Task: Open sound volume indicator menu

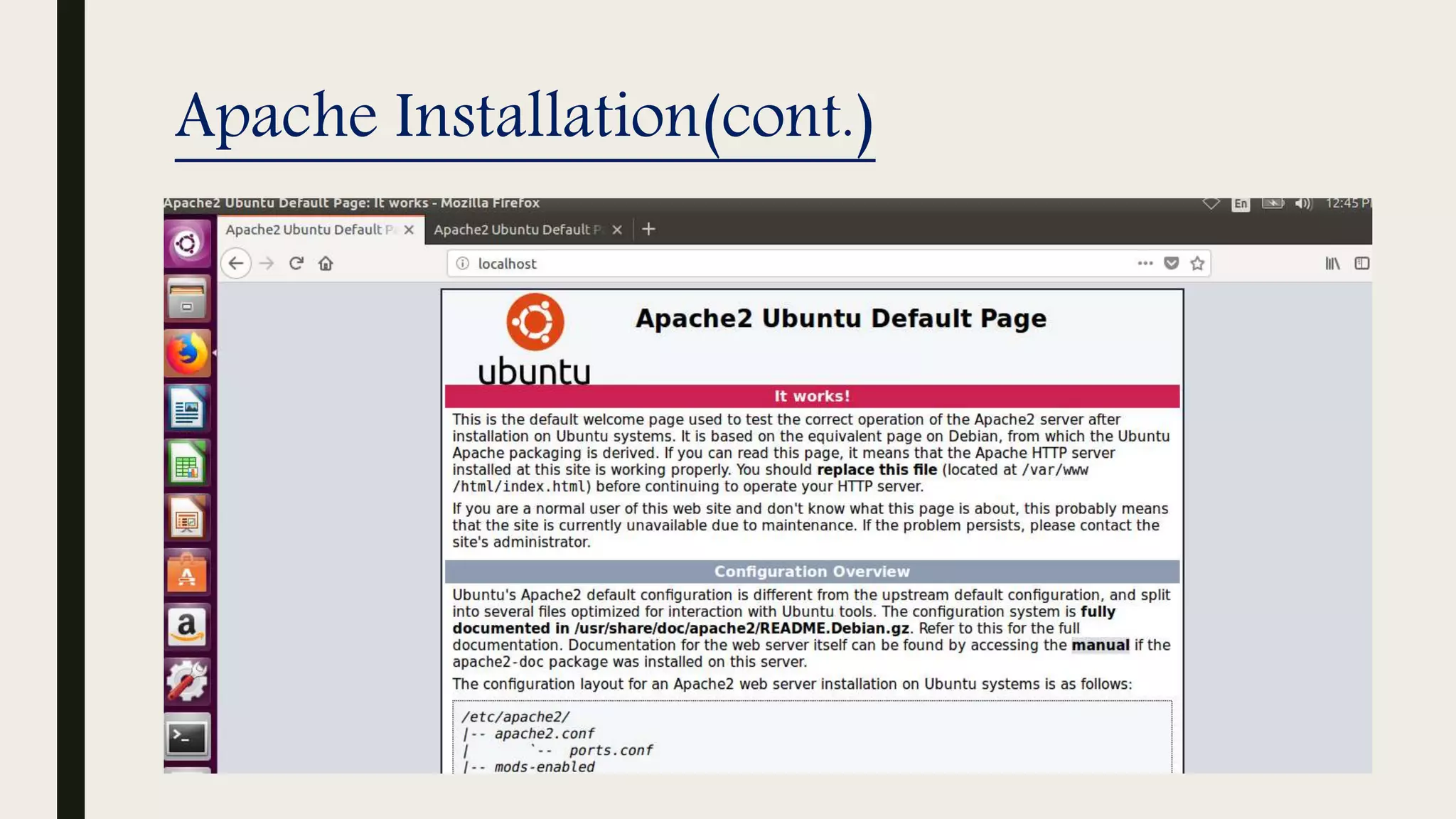Action: (x=1302, y=203)
